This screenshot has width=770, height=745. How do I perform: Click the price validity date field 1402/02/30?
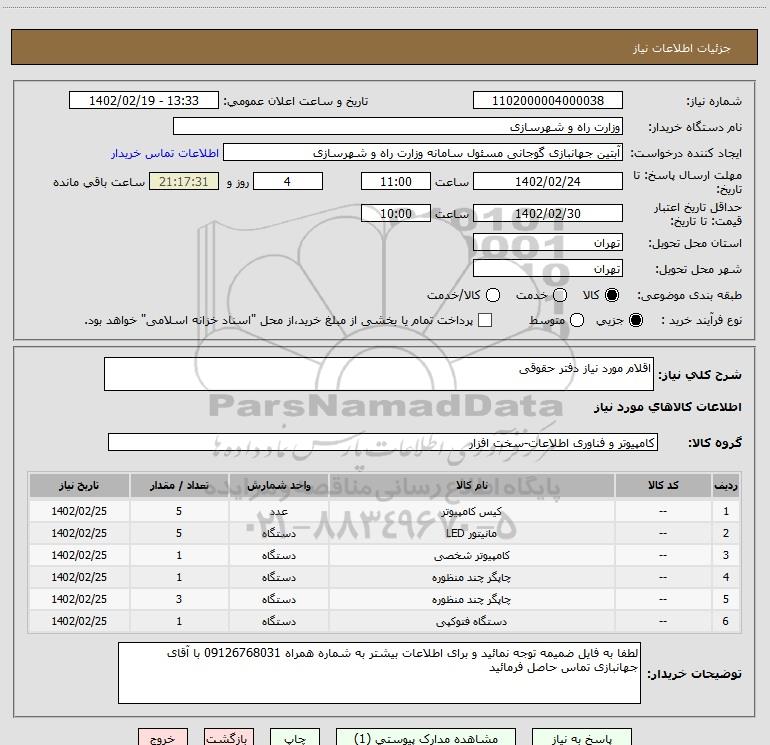(548, 213)
